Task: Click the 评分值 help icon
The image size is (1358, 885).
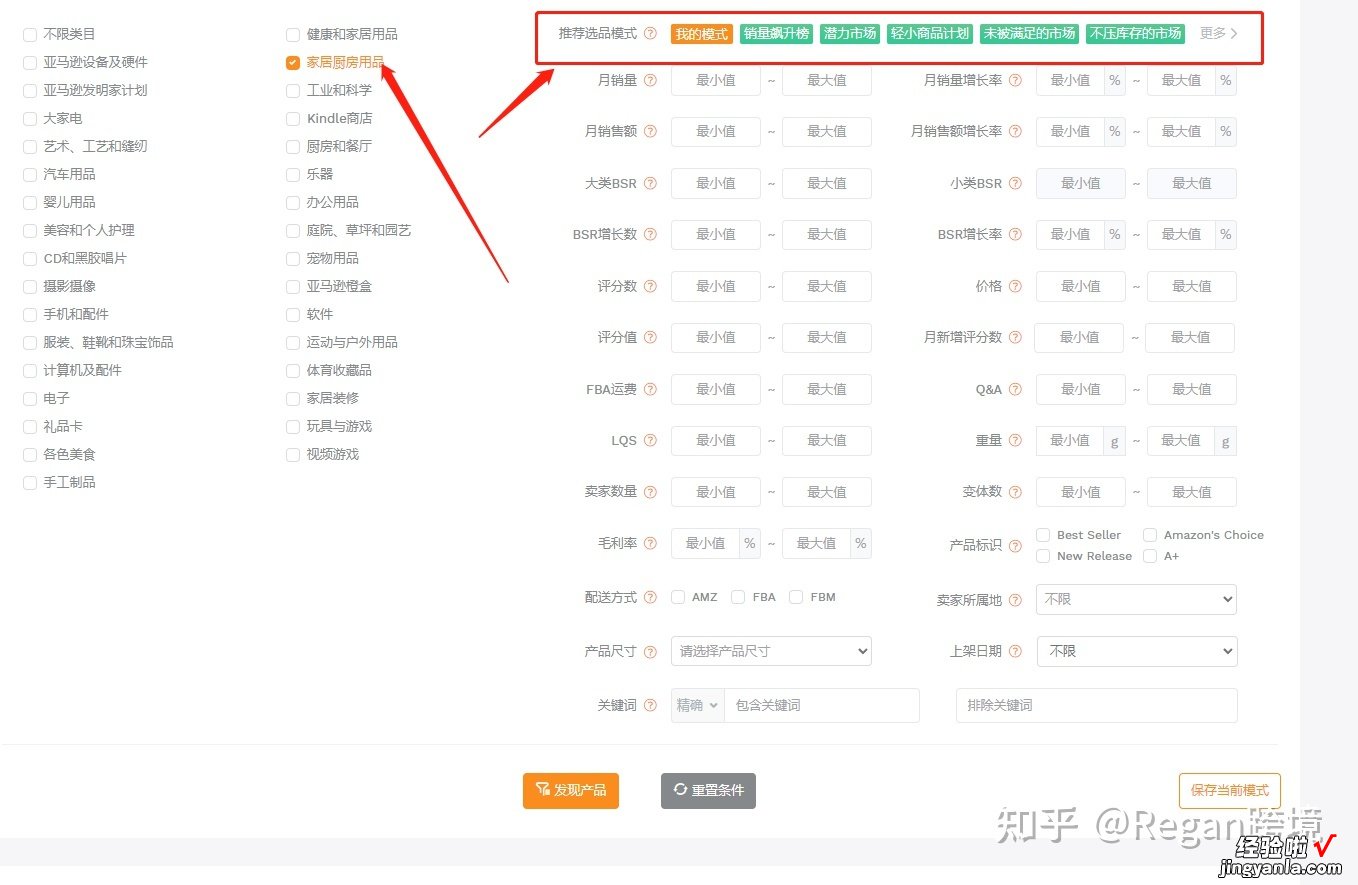Action: [650, 337]
